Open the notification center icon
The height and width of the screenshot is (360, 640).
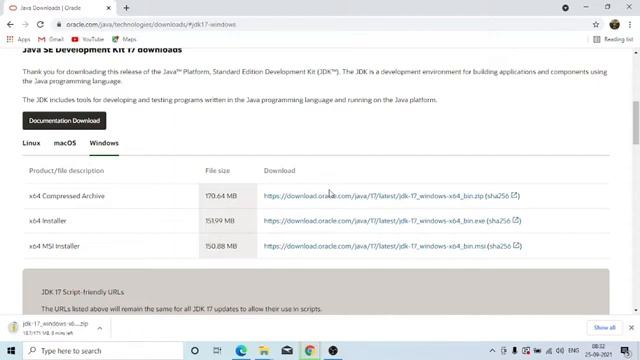click(x=625, y=351)
